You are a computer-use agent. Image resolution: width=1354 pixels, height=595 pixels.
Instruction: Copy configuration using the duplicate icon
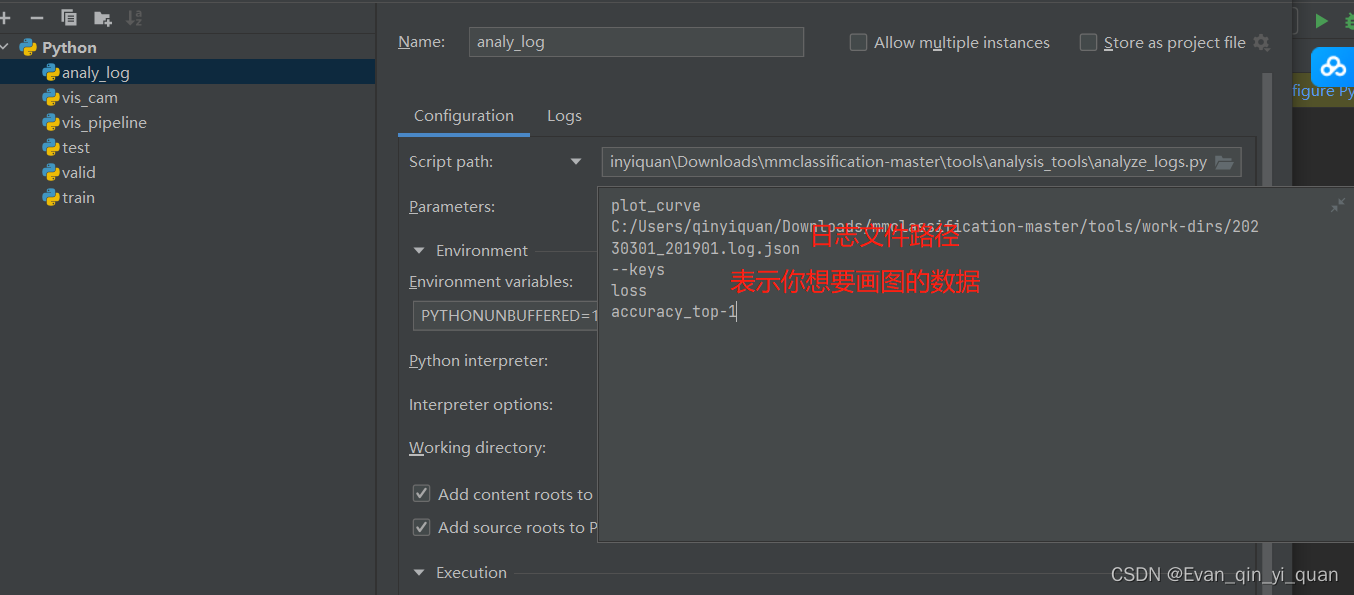click(x=68, y=17)
